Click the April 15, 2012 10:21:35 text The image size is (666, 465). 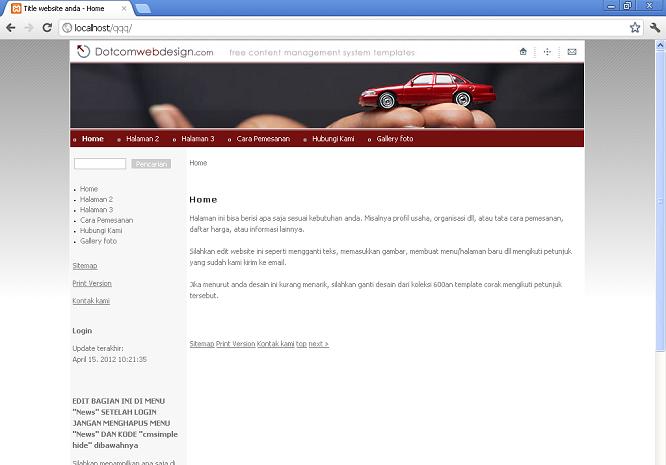coord(110,359)
